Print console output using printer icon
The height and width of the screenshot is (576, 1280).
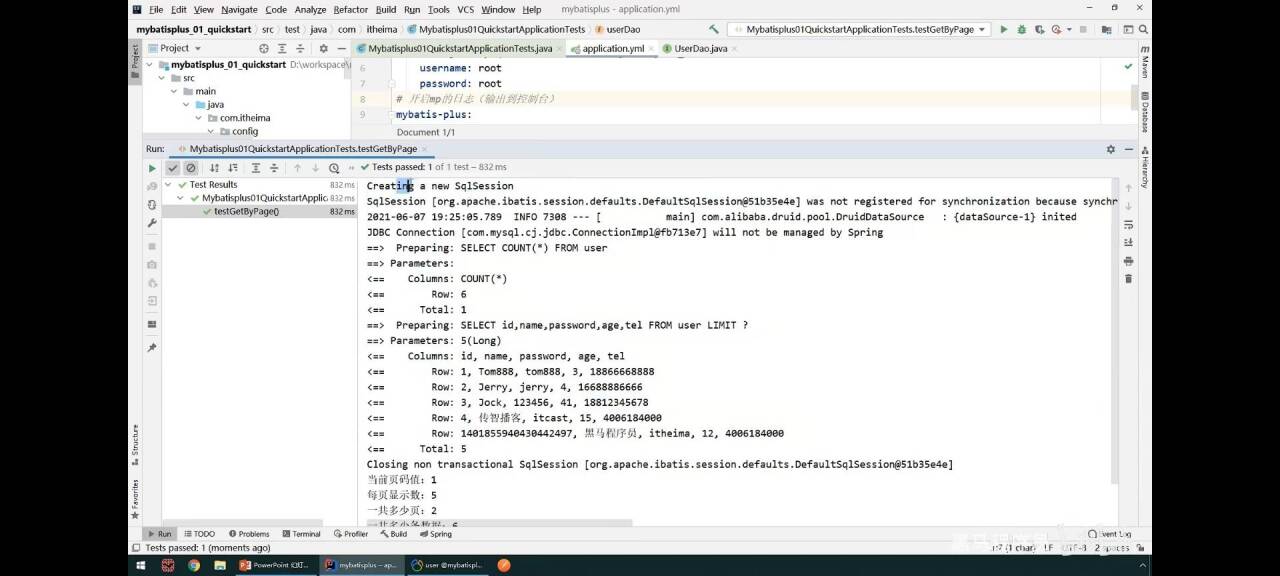tap(1129, 260)
